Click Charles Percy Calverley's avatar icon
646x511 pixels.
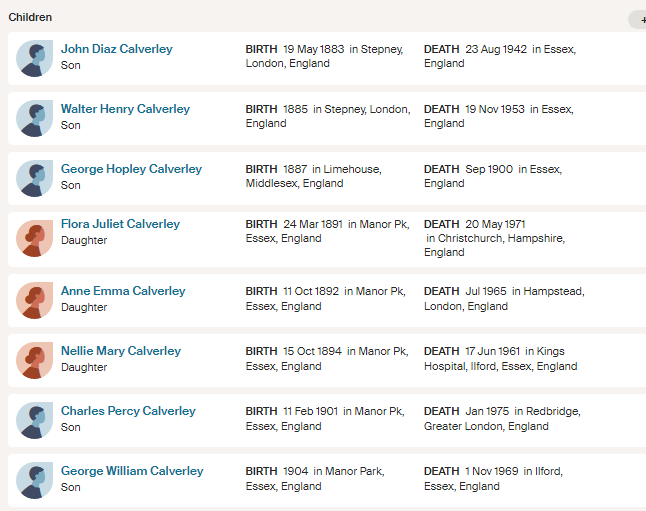click(34, 419)
